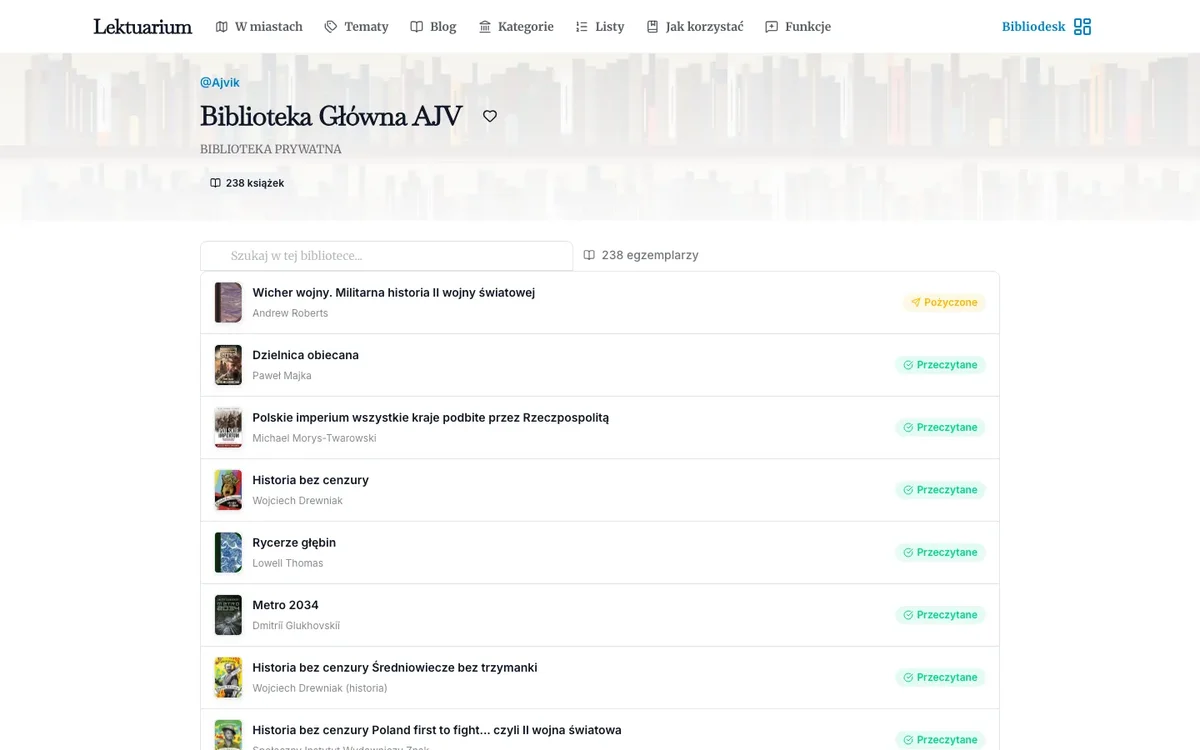This screenshot has width=1200, height=750.
Task: Click the author name Andrew Roberts
Action: [x=290, y=313]
